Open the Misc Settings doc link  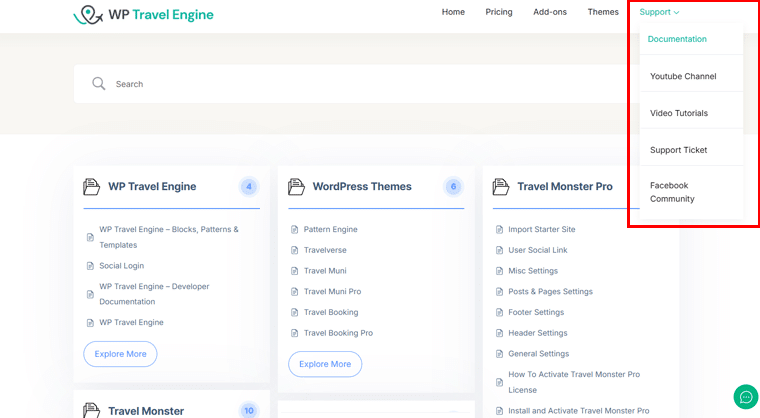click(533, 271)
